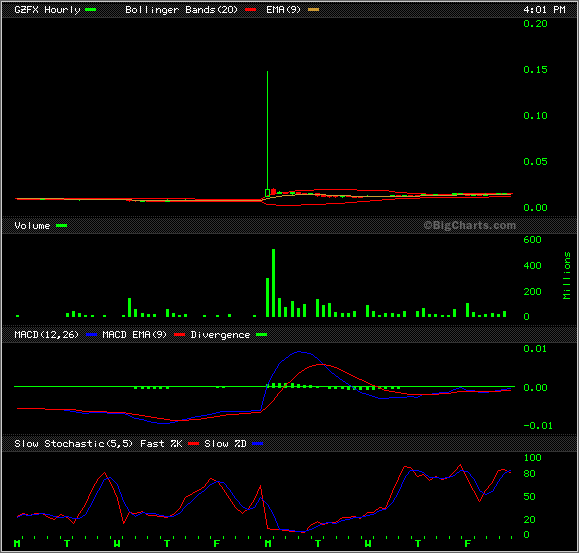Click the peak of the blue MACD line
This screenshot has width=579, height=553.
coord(300,352)
